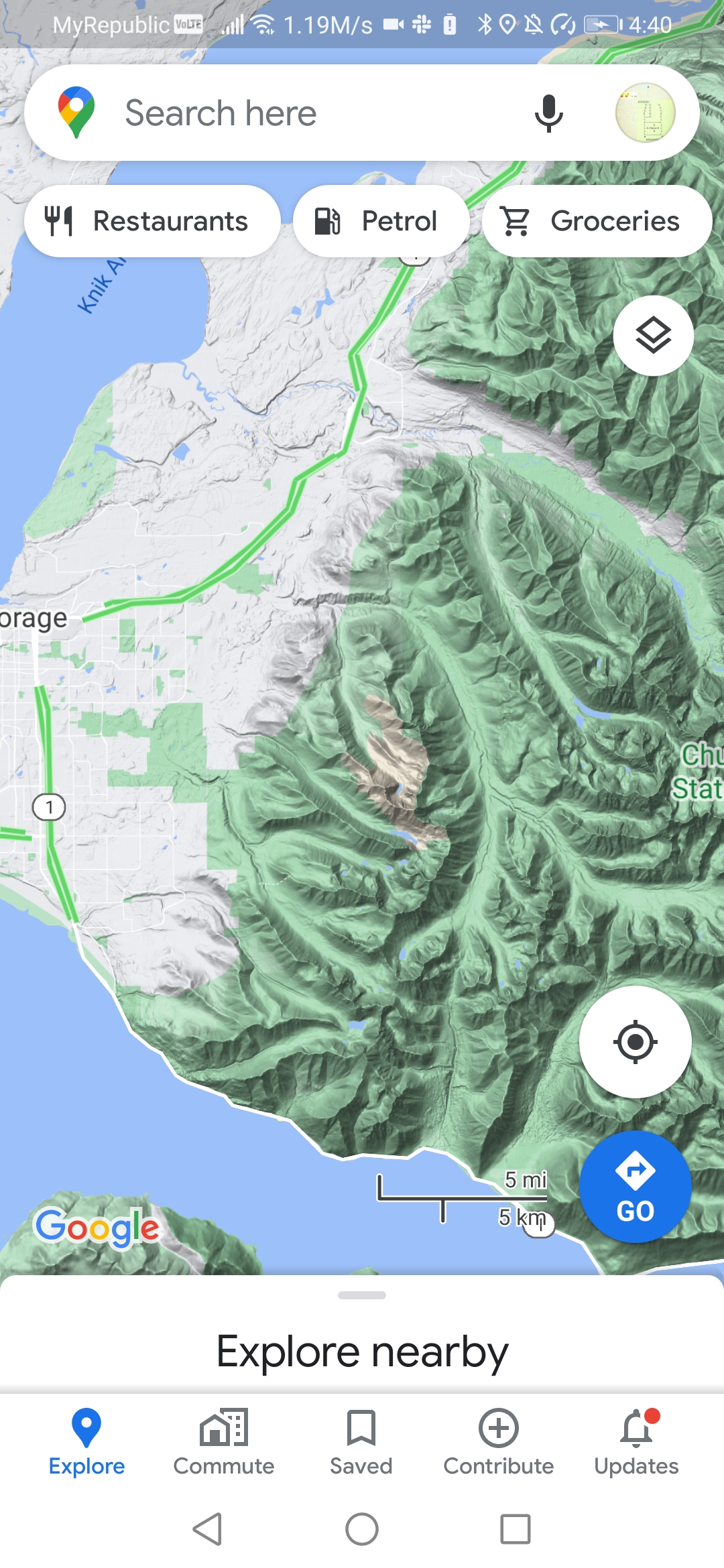Tap the microphone voice search icon
The height and width of the screenshot is (1568, 724).
548,113
